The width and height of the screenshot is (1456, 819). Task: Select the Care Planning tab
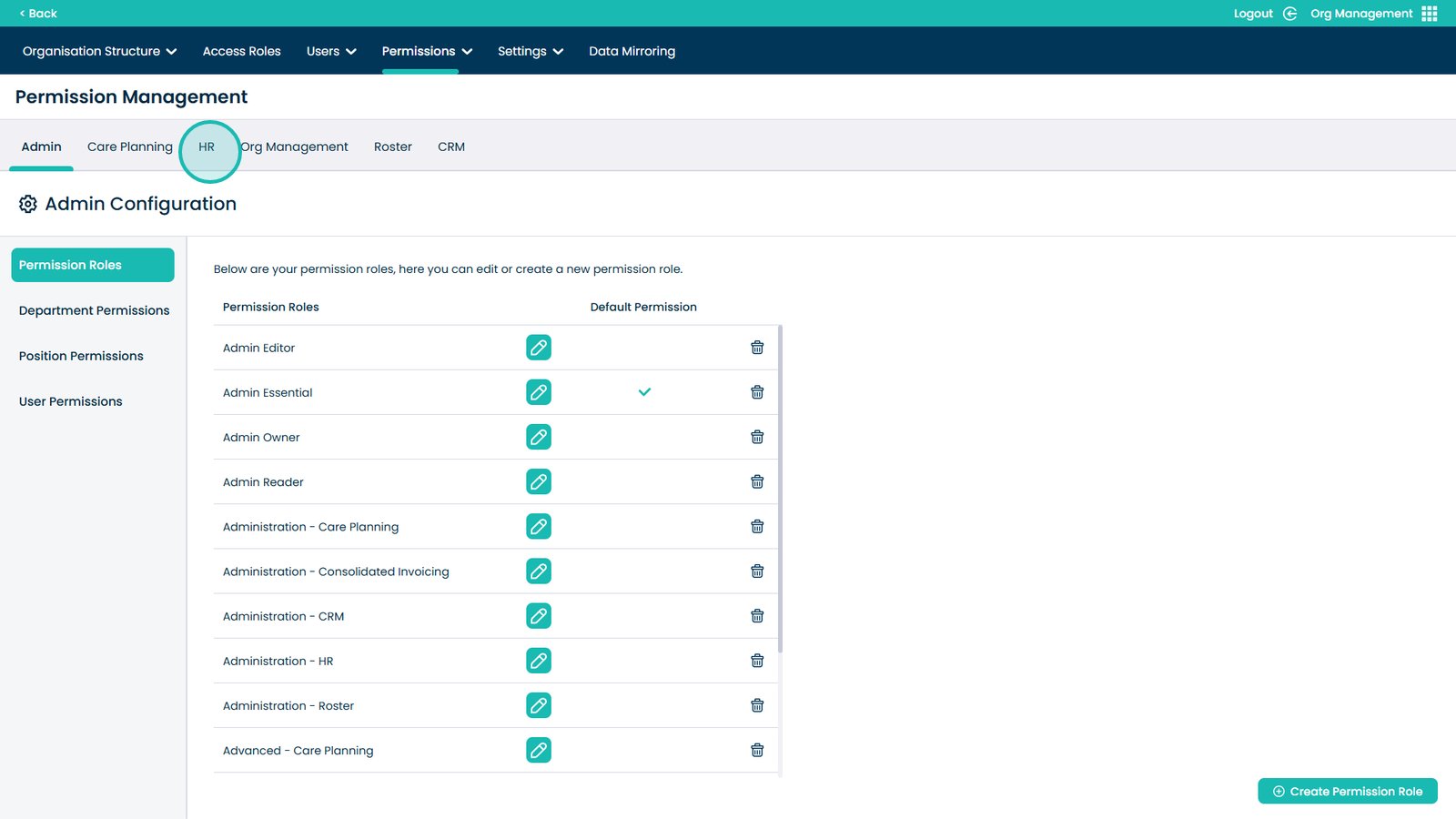point(129,147)
